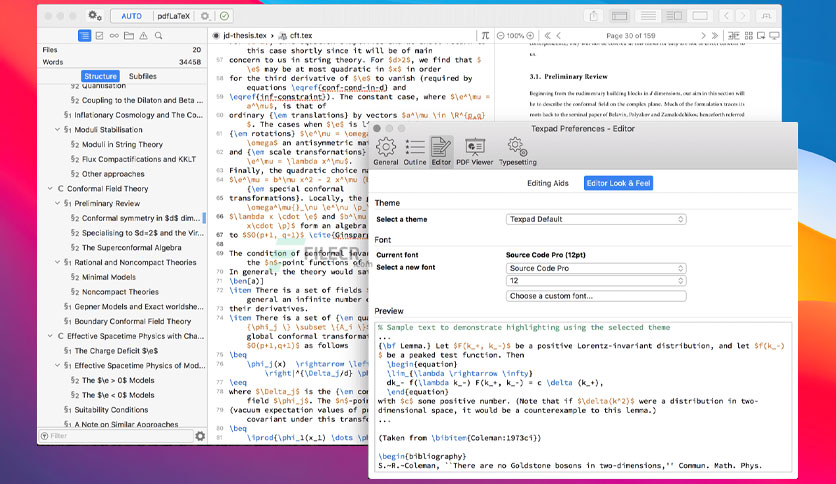Open the warnings and errors sidebar view
The image size is (836, 484).
pyautogui.click(x=143, y=36)
